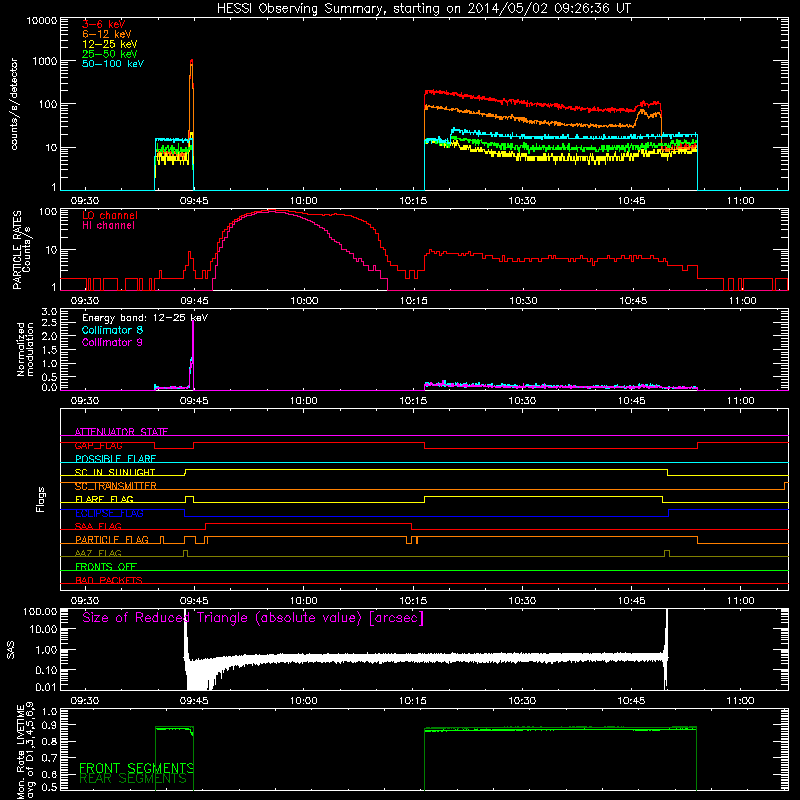Screen dimensions: 800x800
Task: Click the GAP_FLAG label
Action: tap(98, 446)
